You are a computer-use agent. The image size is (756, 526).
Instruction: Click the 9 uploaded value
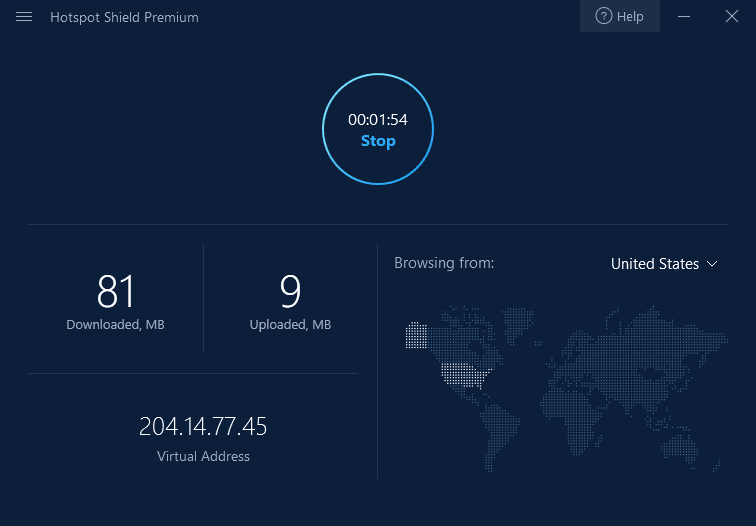pos(290,291)
